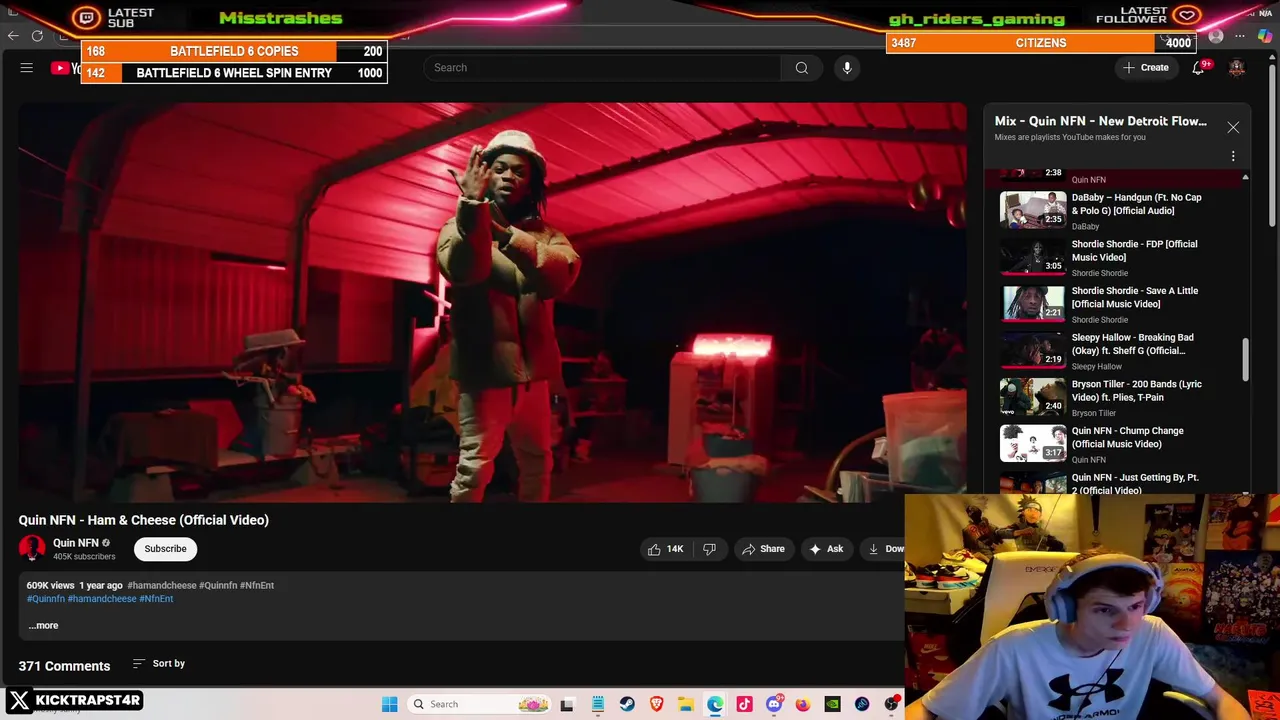Reload the page with the refresh icon
The image size is (1280, 720).
[37, 36]
